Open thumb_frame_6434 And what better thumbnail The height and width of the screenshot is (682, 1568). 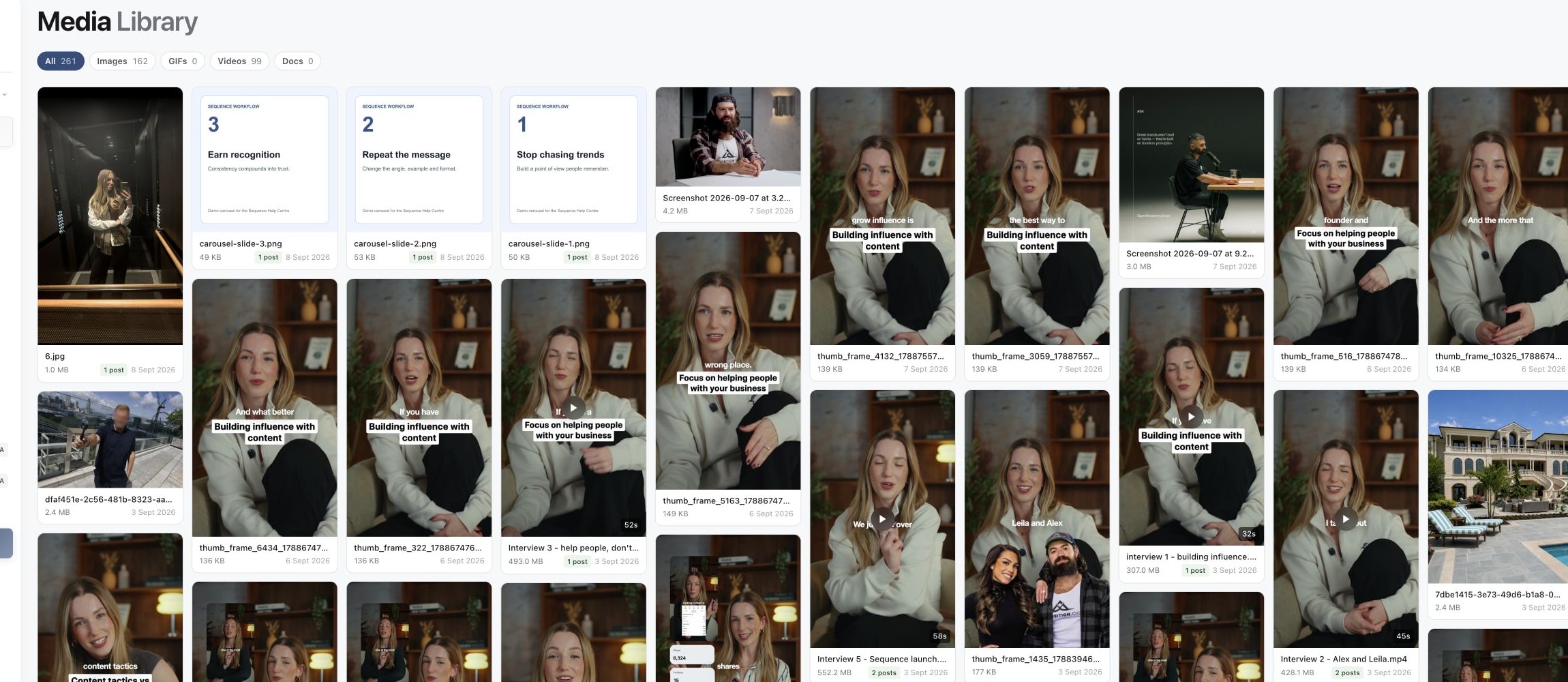click(265, 408)
